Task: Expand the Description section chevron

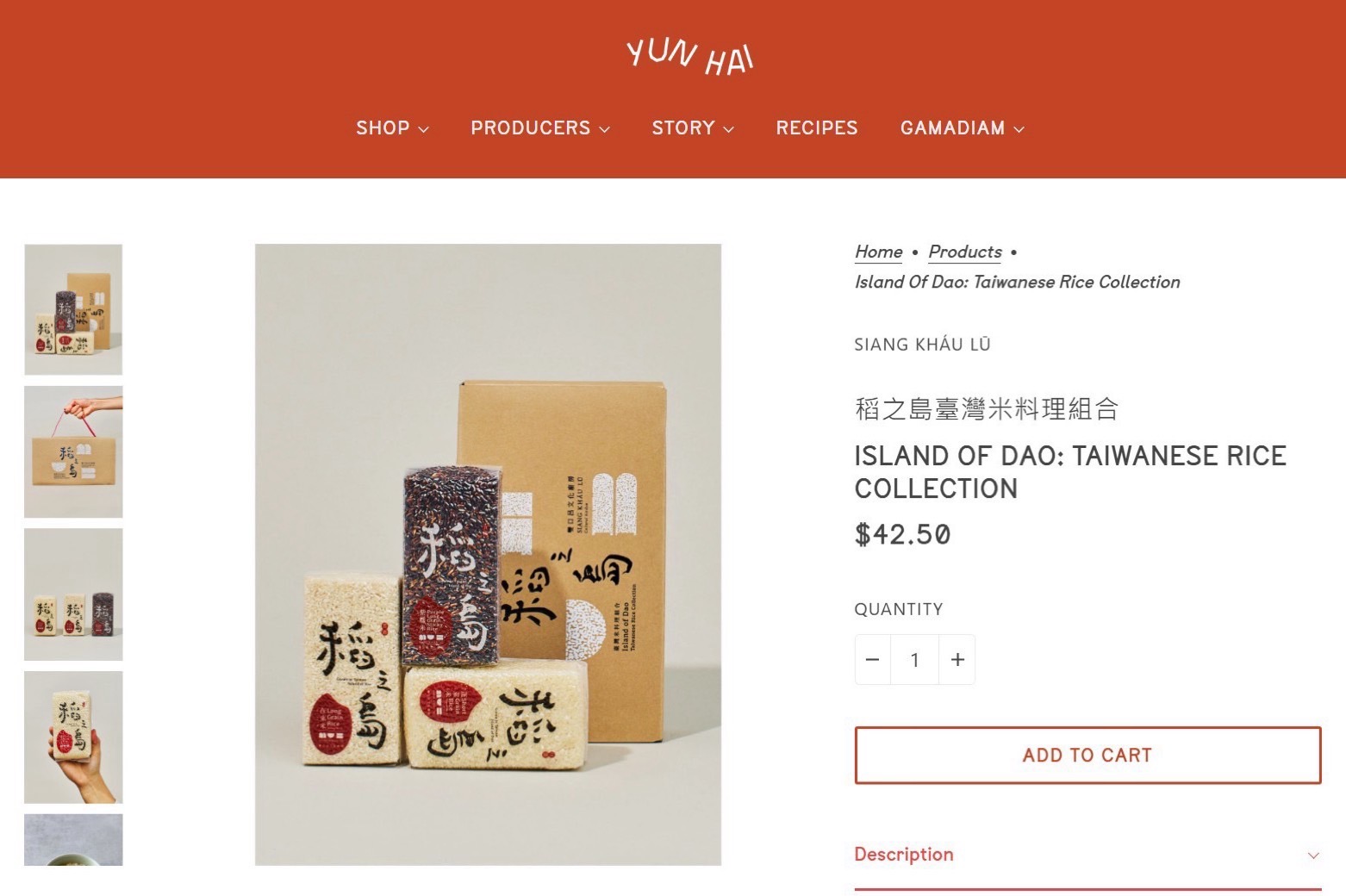Action: pos(1313,856)
